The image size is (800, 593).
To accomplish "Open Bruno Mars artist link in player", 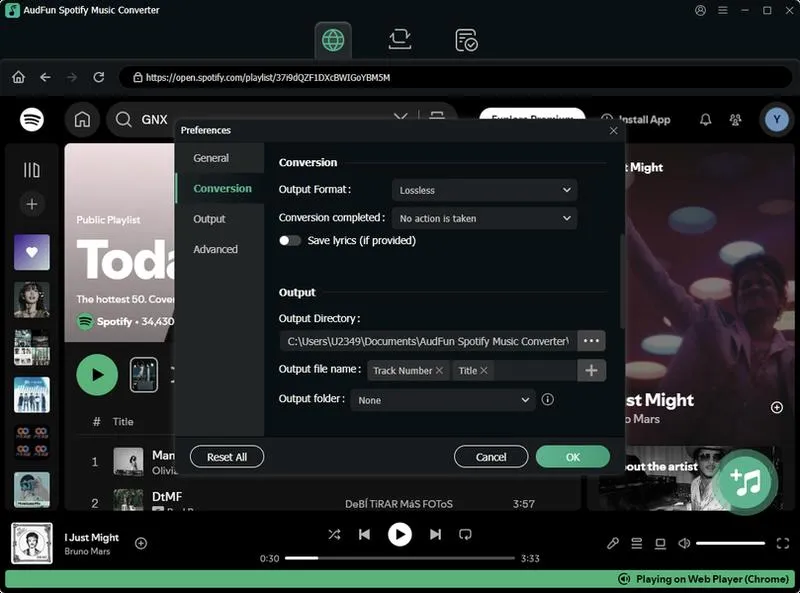I will [87, 551].
